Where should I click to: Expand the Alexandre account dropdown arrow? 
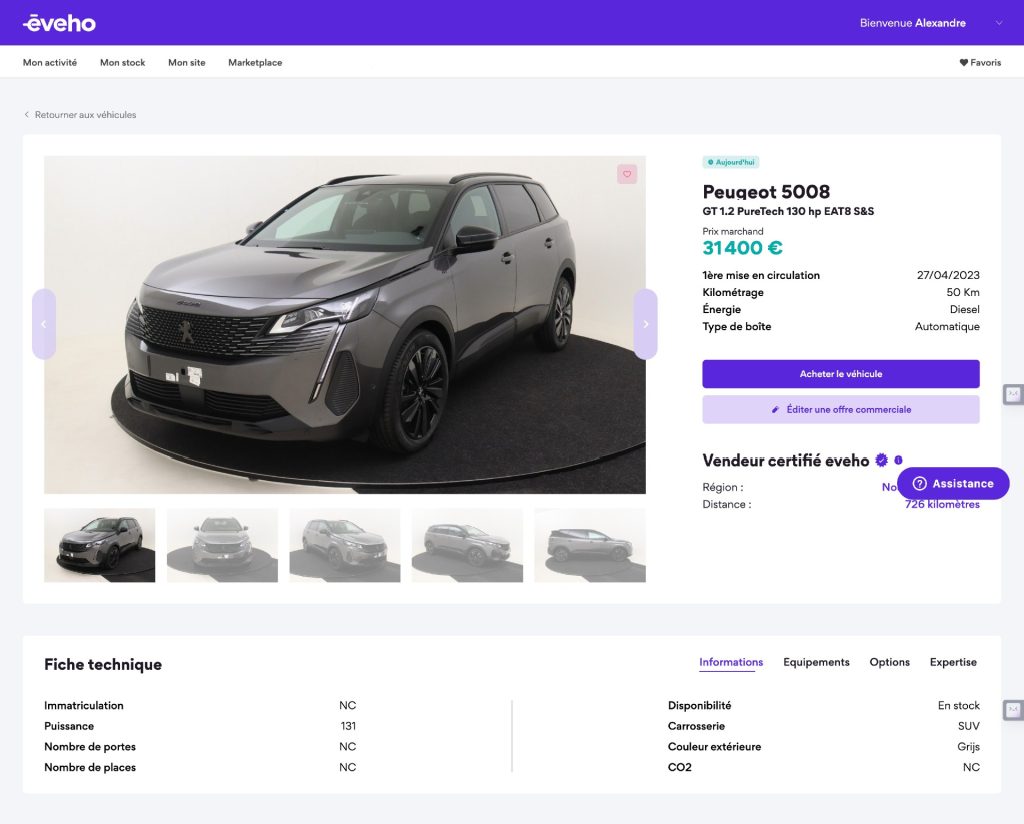pos(999,23)
